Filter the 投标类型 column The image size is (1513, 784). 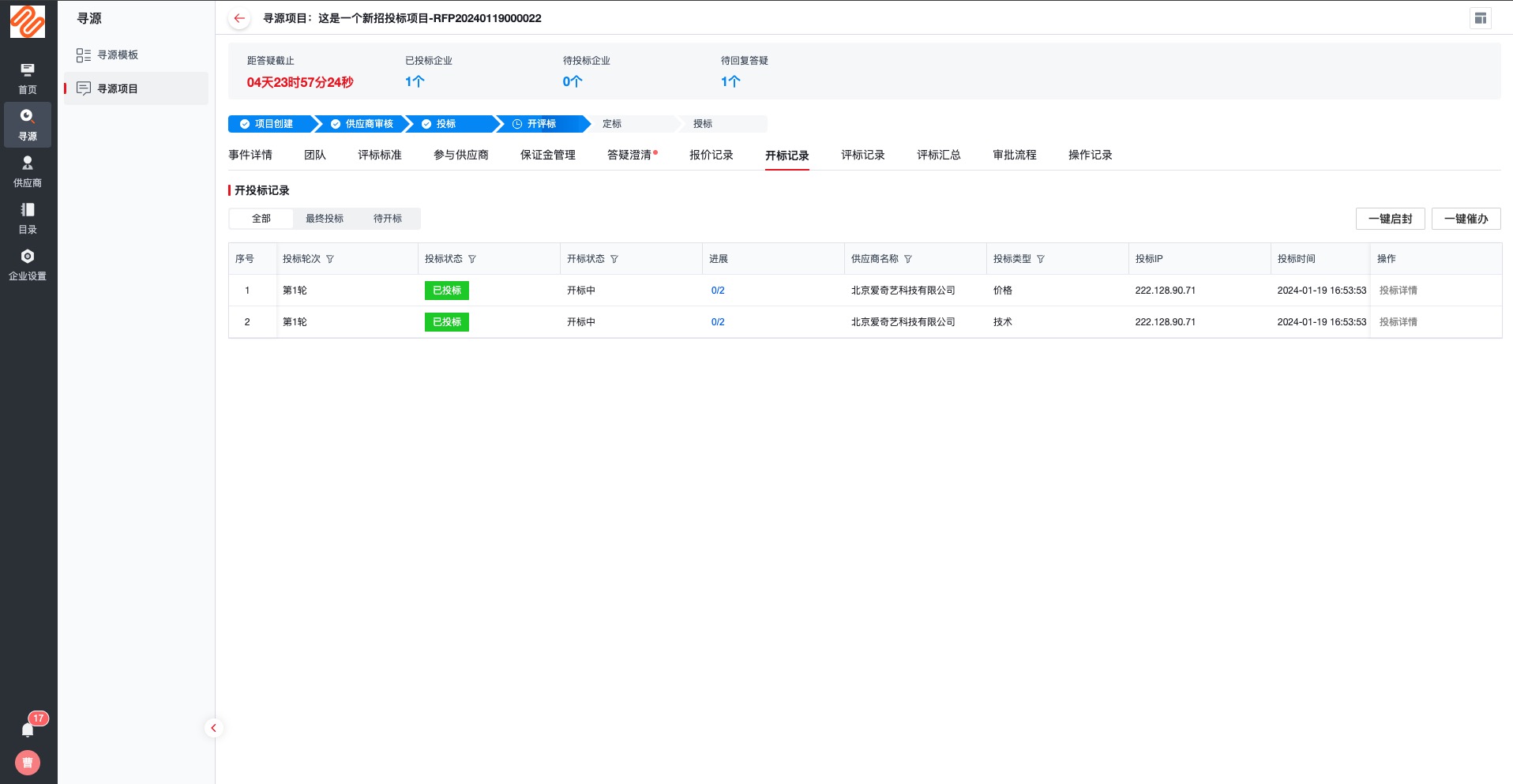[1041, 259]
